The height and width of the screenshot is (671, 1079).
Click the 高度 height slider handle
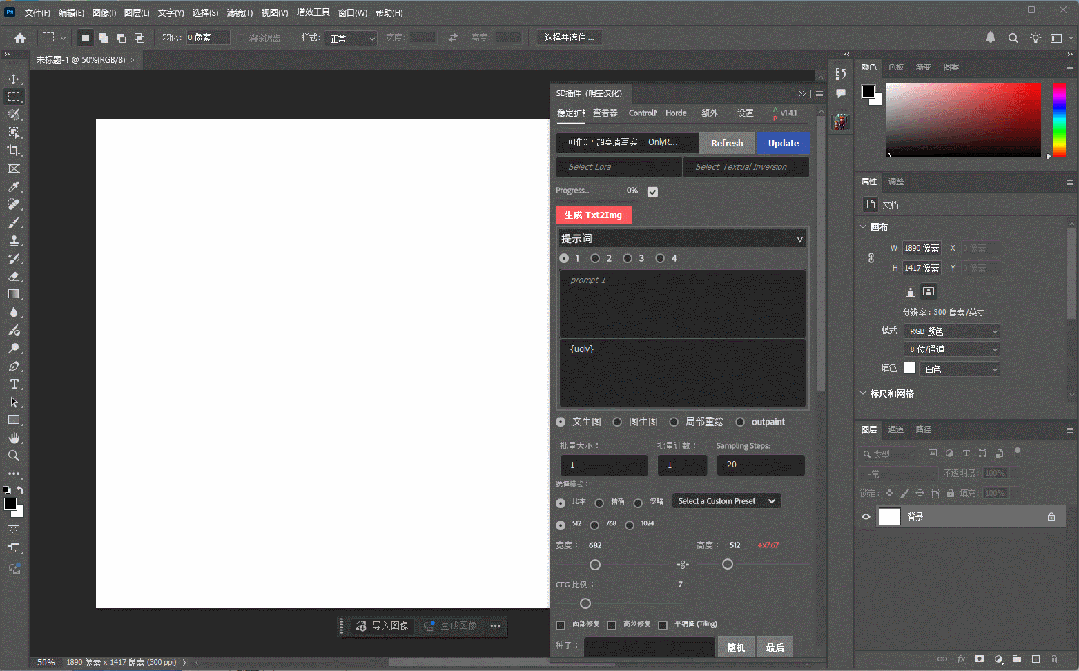[x=727, y=564]
